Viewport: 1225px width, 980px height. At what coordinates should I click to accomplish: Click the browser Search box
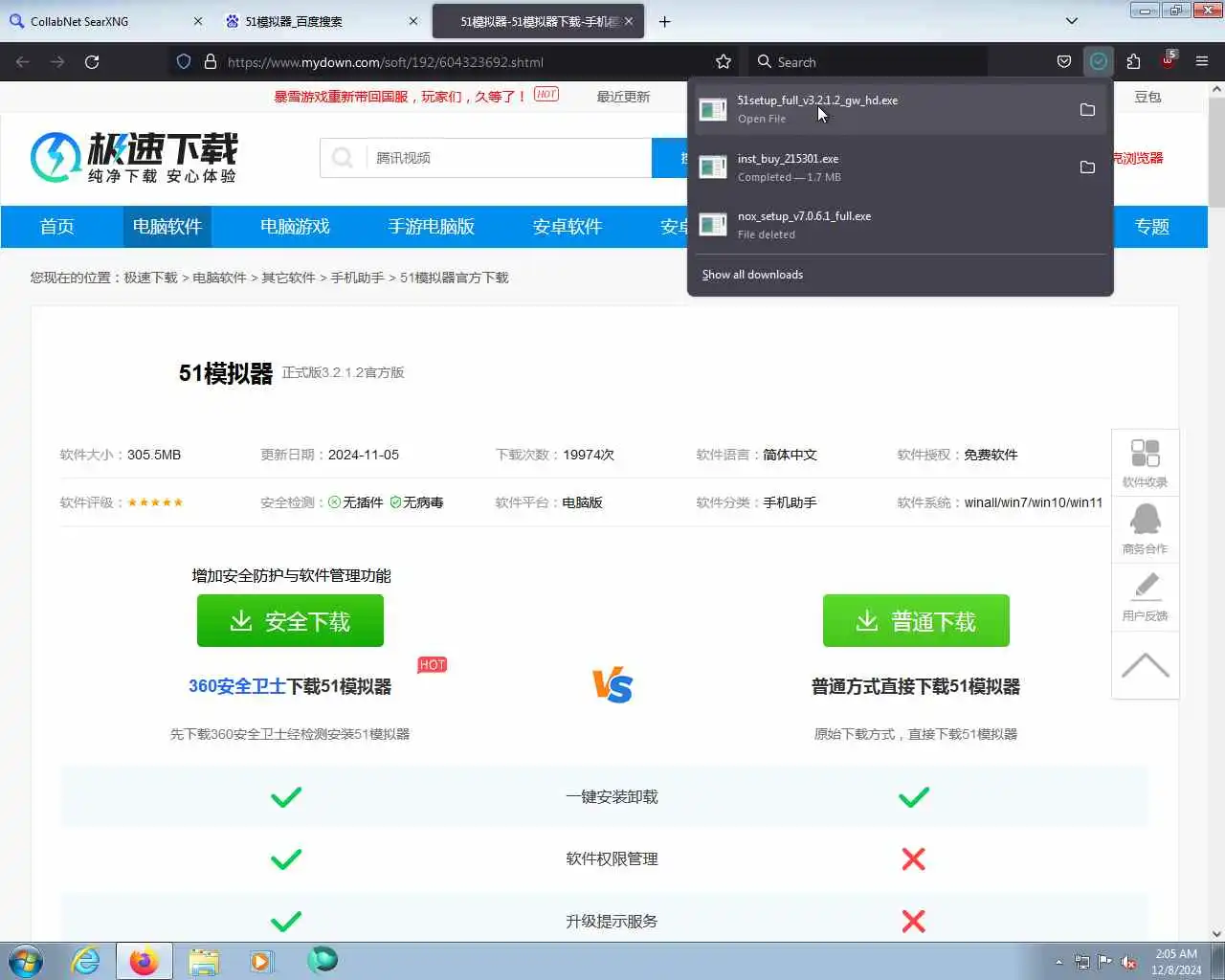(x=866, y=61)
